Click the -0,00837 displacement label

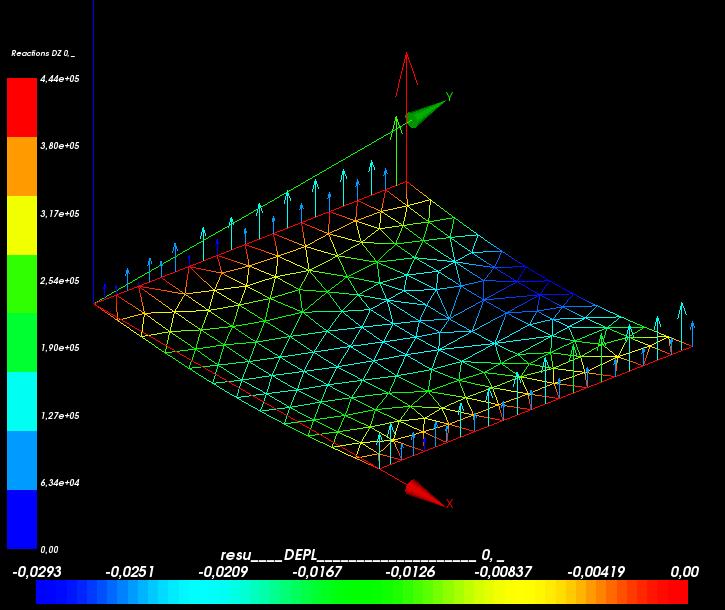[x=503, y=572]
